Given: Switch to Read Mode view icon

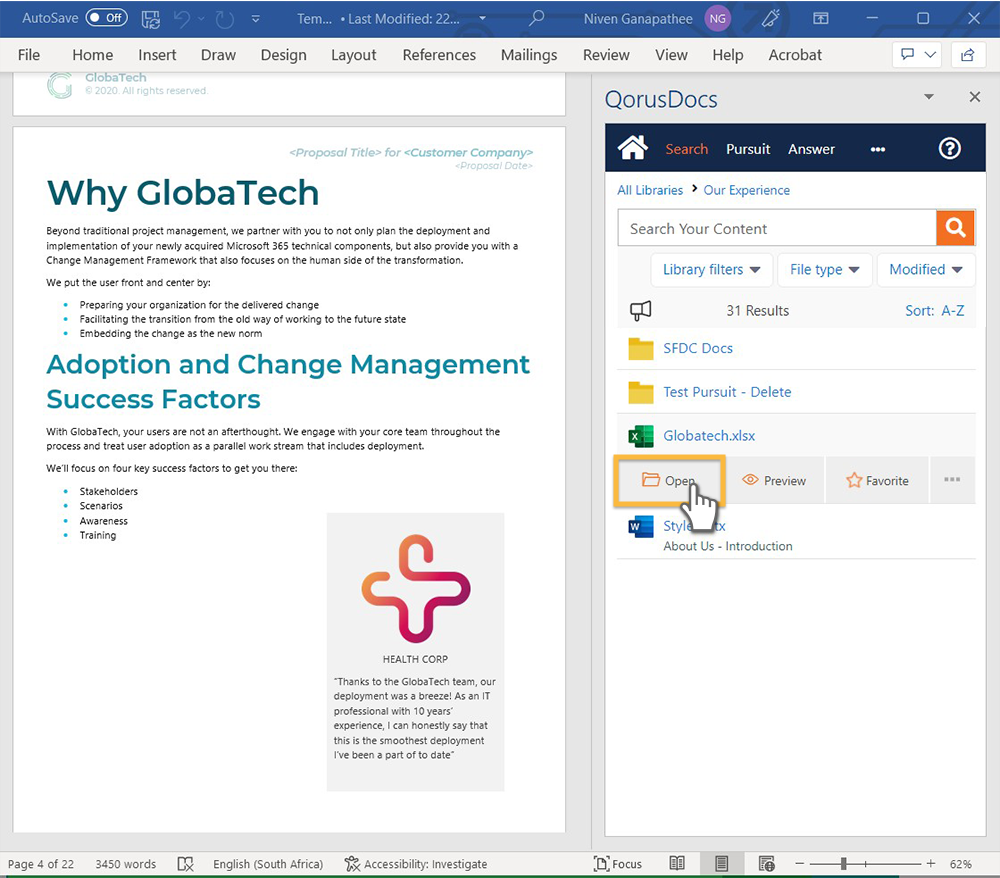Looking at the screenshot, I should tap(677, 864).
